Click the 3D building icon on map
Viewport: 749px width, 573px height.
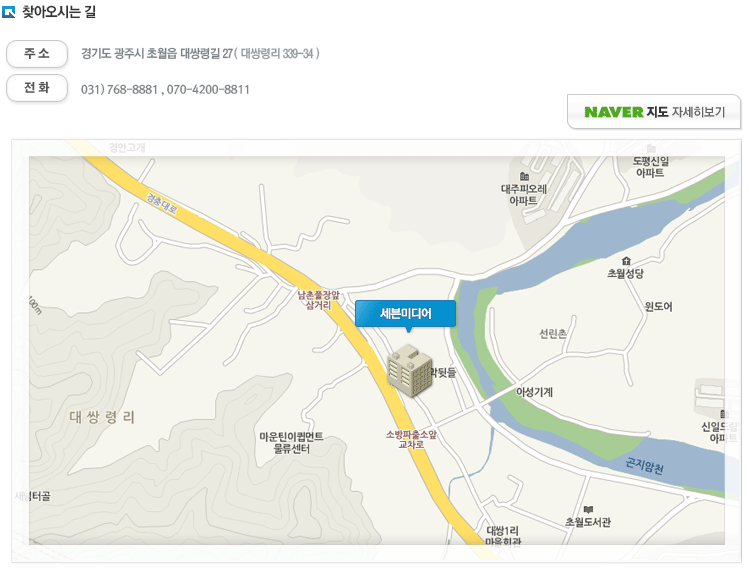tap(410, 371)
